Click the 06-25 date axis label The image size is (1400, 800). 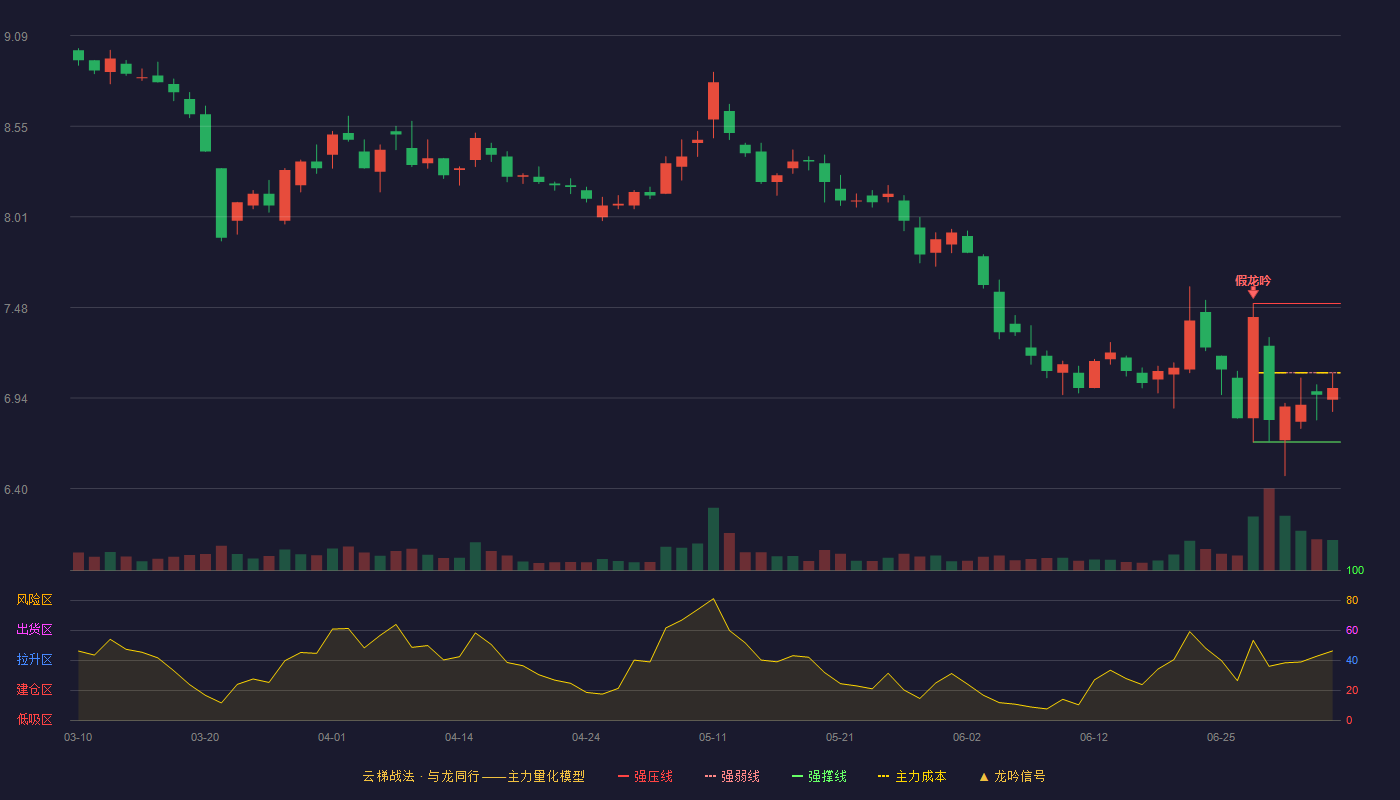[1221, 737]
